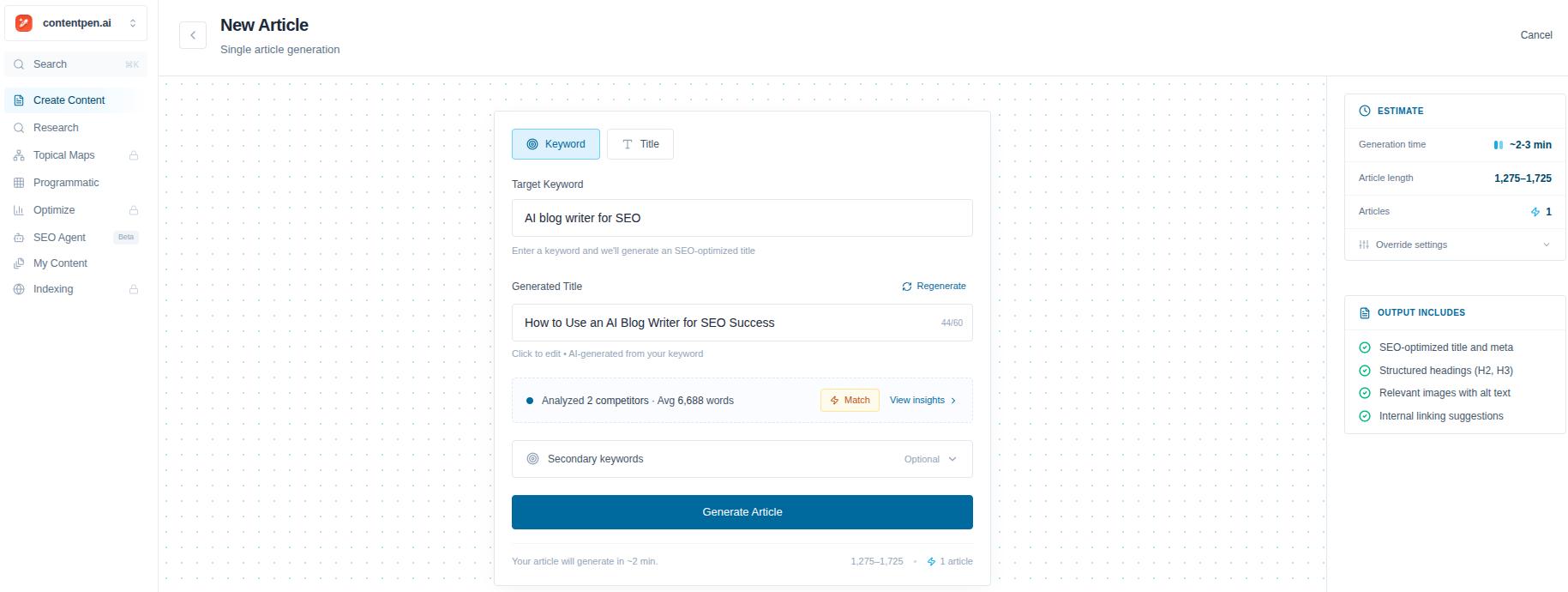Click the Beta badge next to SEO Agent
The height and width of the screenshot is (592, 1568).
(126, 237)
